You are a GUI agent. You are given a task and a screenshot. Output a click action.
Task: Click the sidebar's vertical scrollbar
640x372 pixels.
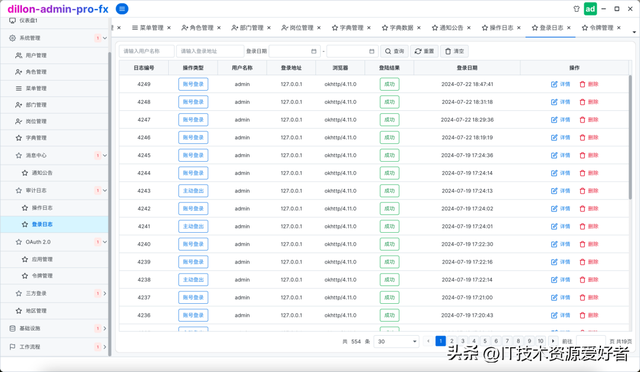coord(109,203)
